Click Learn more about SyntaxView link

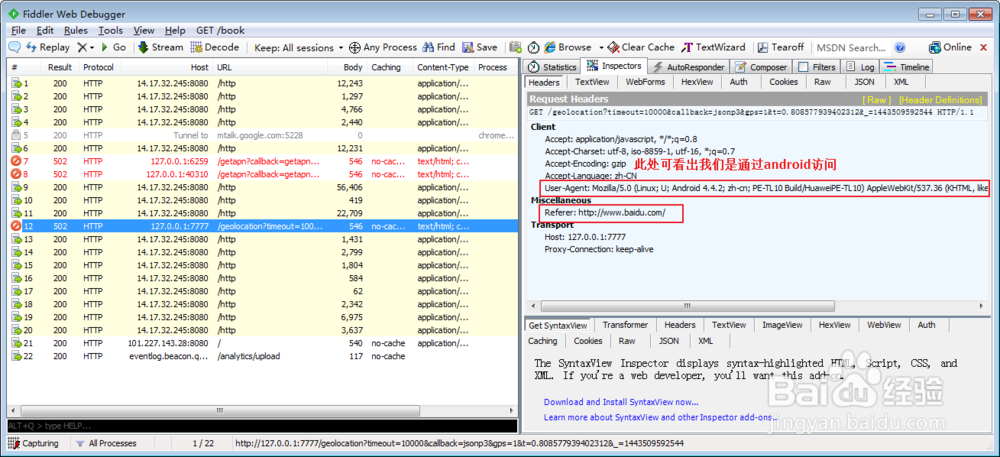[x=661, y=417]
